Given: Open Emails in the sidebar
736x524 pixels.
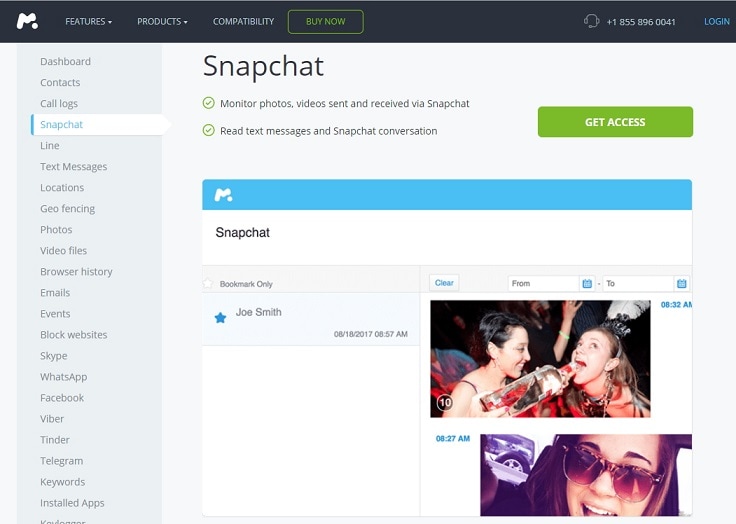Looking at the screenshot, I should [55, 293].
